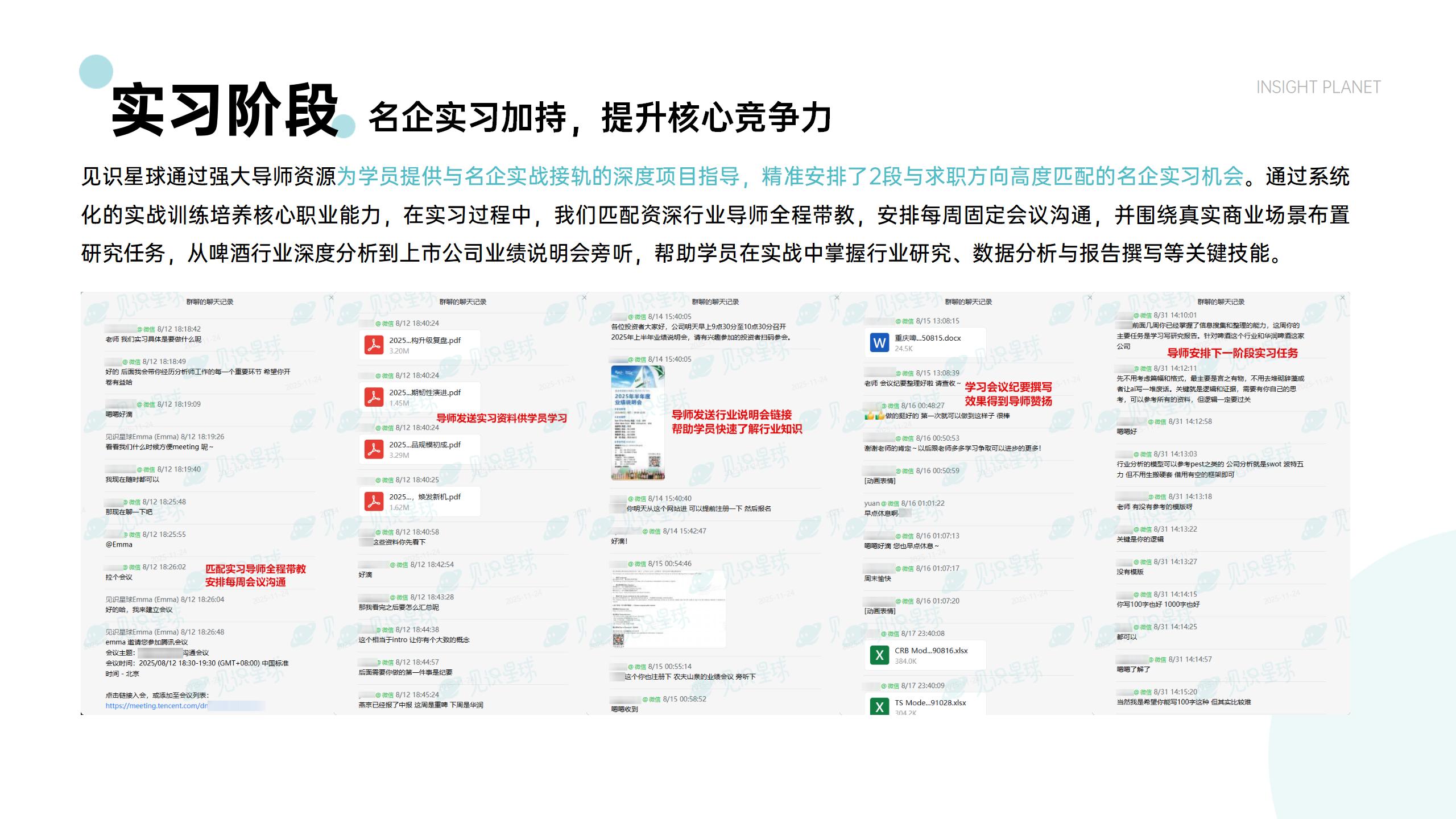Open the meeting.tencent.com meeting link
1456x819 pixels.
156,706
